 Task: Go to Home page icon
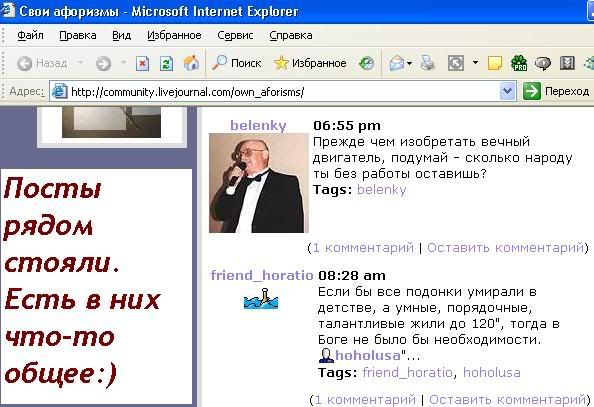pos(191,63)
